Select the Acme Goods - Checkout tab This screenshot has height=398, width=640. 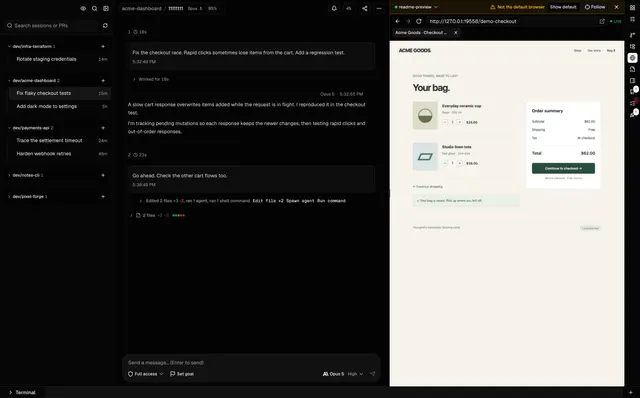(x=422, y=33)
